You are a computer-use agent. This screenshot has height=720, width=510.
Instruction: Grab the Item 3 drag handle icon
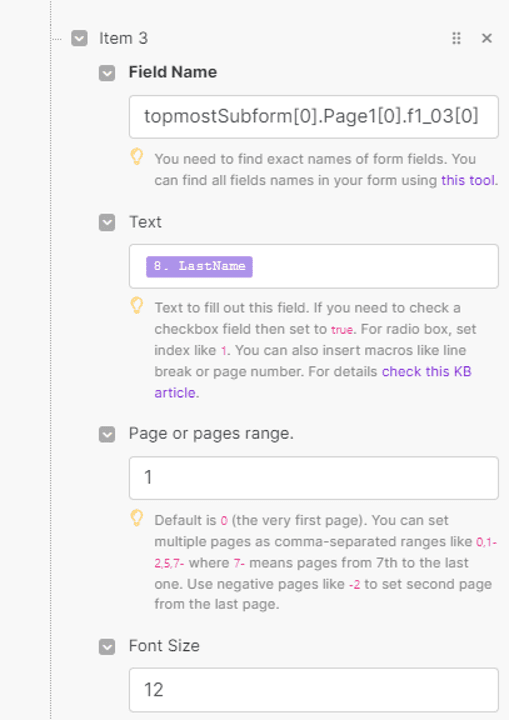pyautogui.click(x=456, y=38)
